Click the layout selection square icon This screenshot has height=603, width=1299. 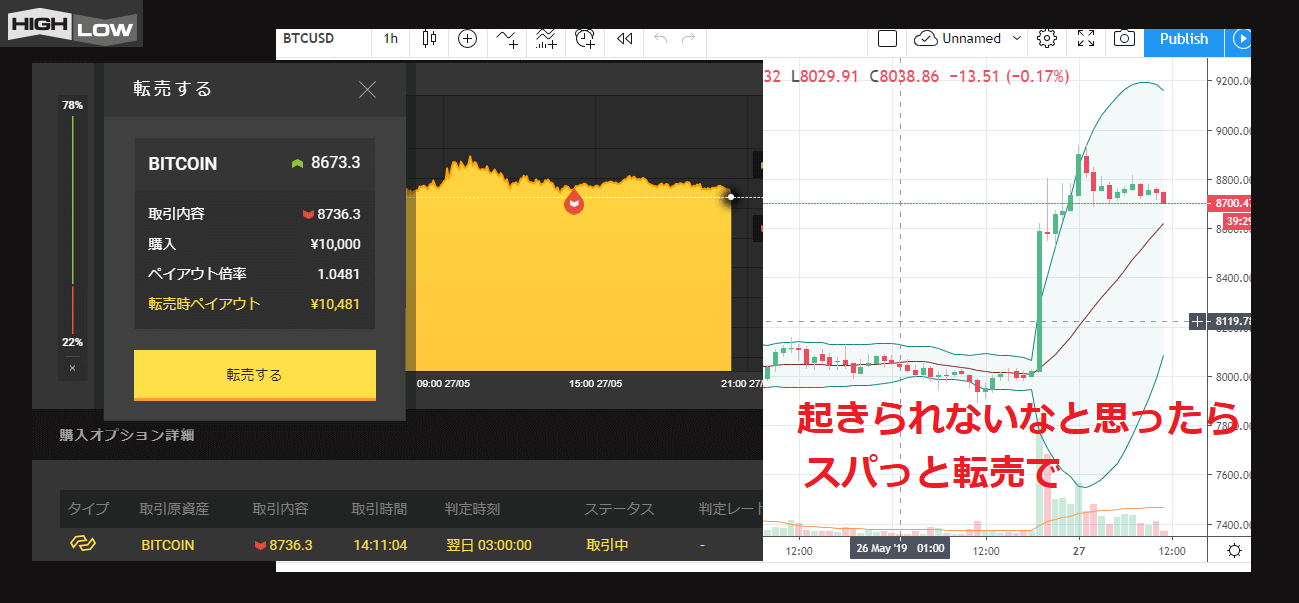click(887, 39)
